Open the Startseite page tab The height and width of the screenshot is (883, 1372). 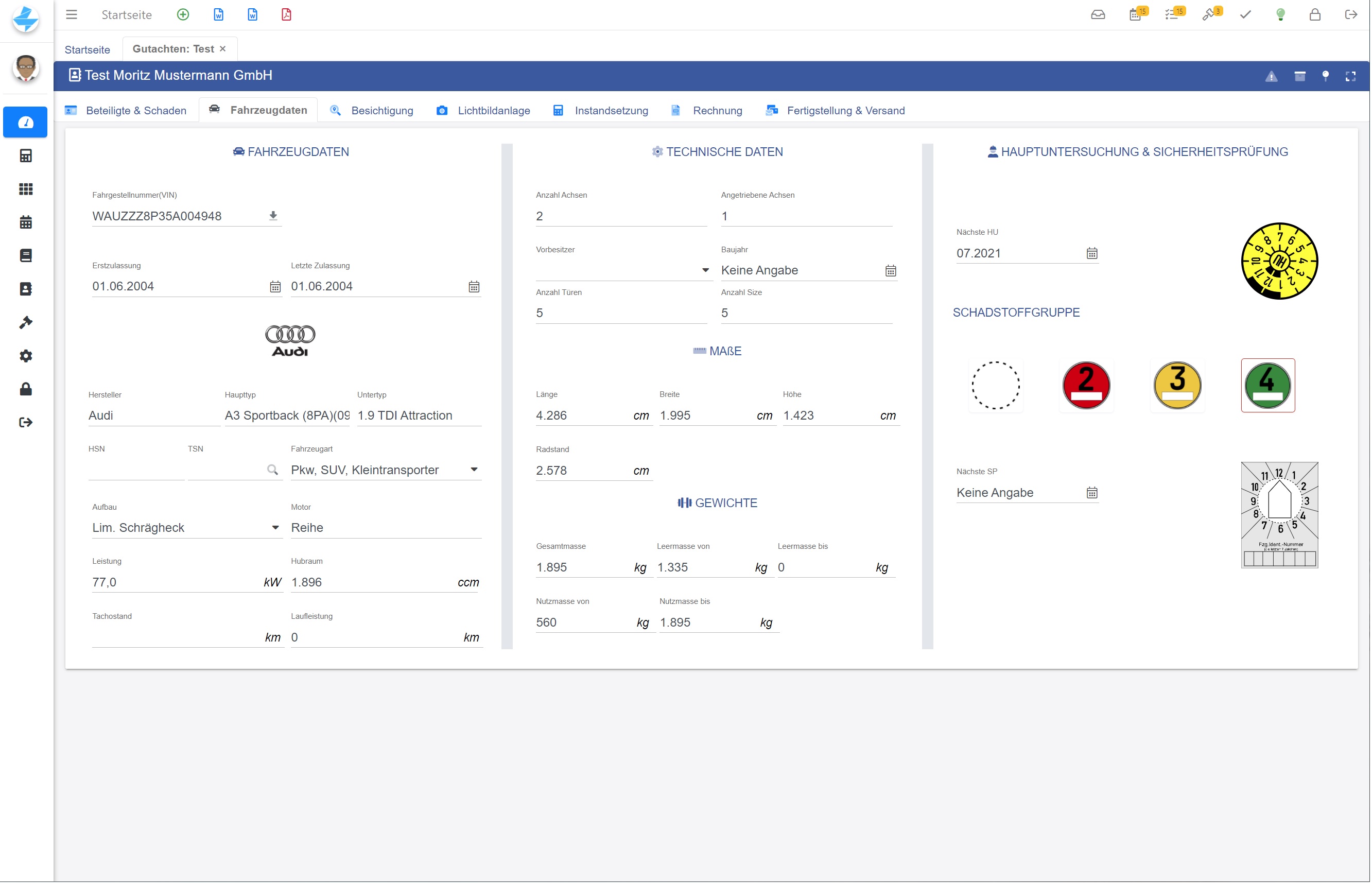[x=87, y=49]
